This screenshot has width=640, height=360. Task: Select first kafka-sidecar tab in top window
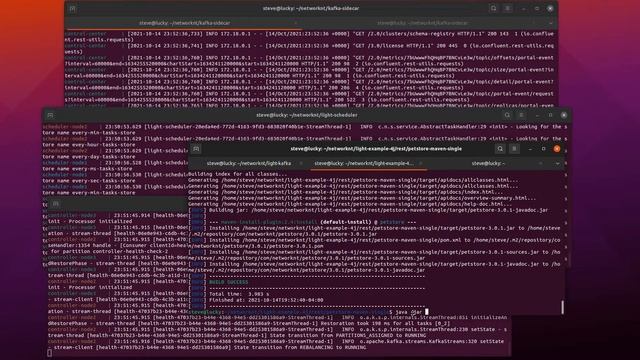tap(184, 23)
